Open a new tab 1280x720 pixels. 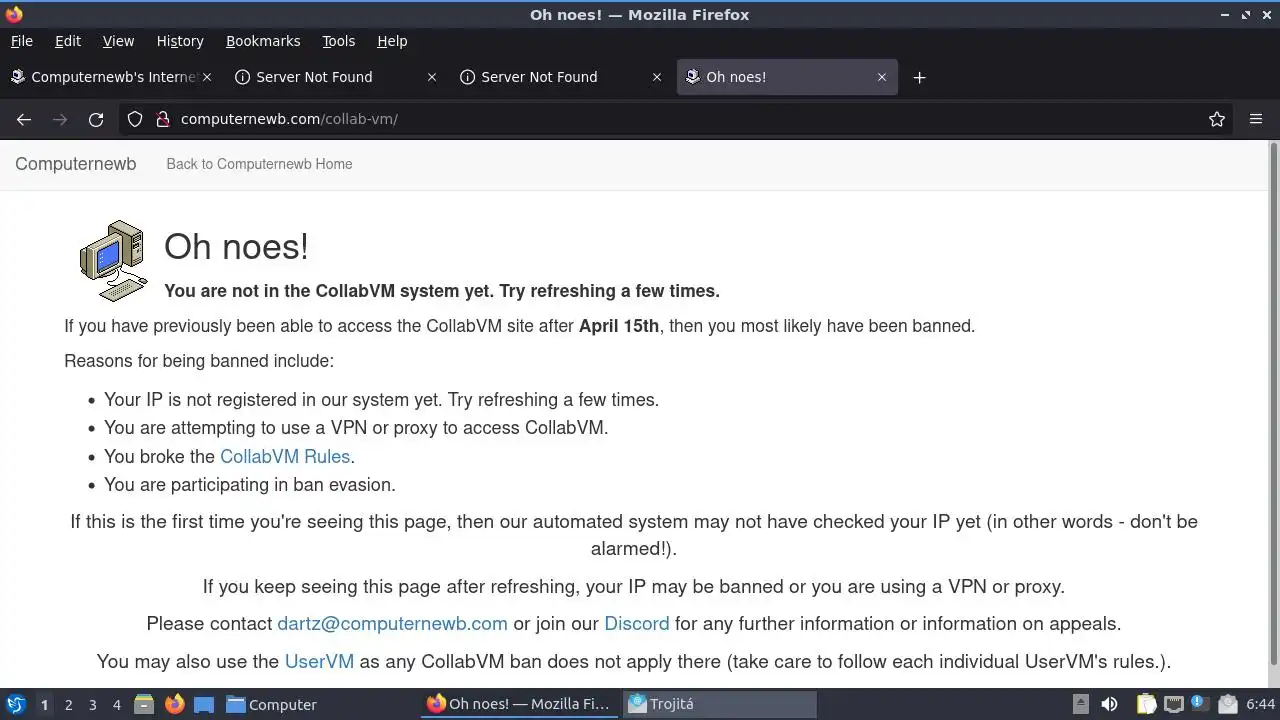[x=919, y=77]
